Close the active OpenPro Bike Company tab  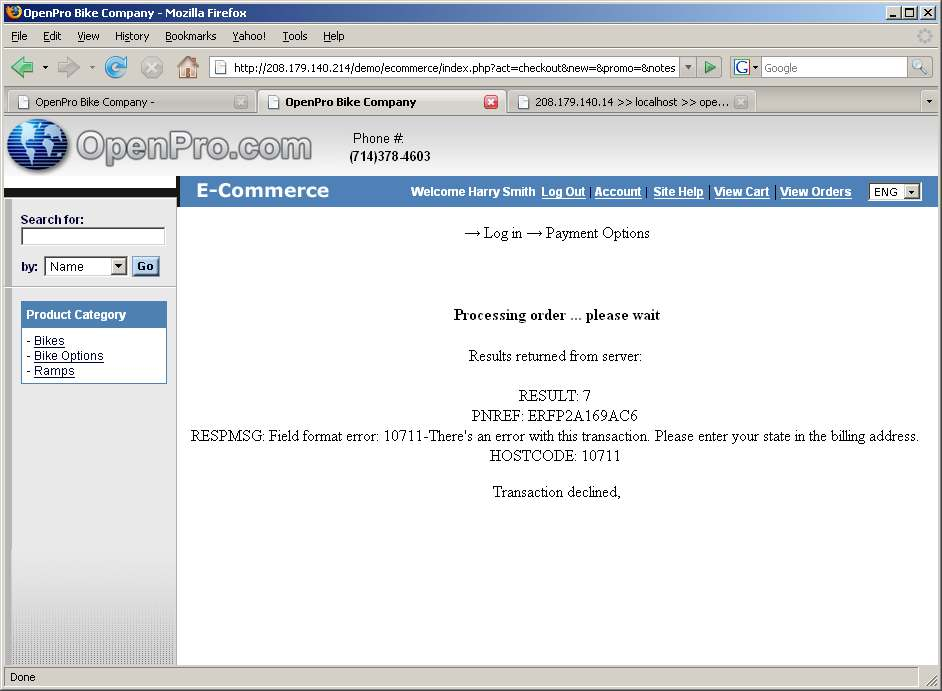click(491, 102)
